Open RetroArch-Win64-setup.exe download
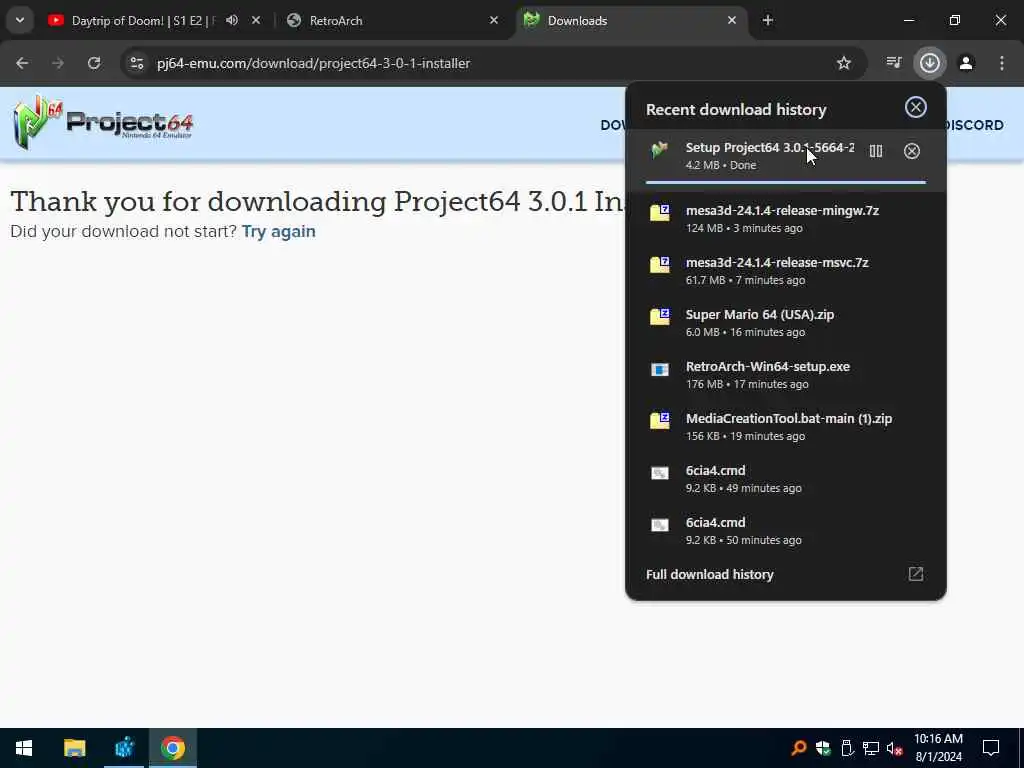The image size is (1024, 768). point(786,375)
